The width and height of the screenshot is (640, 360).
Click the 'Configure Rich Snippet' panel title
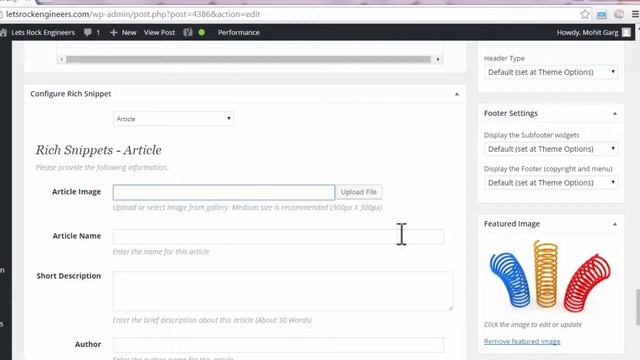(71, 94)
